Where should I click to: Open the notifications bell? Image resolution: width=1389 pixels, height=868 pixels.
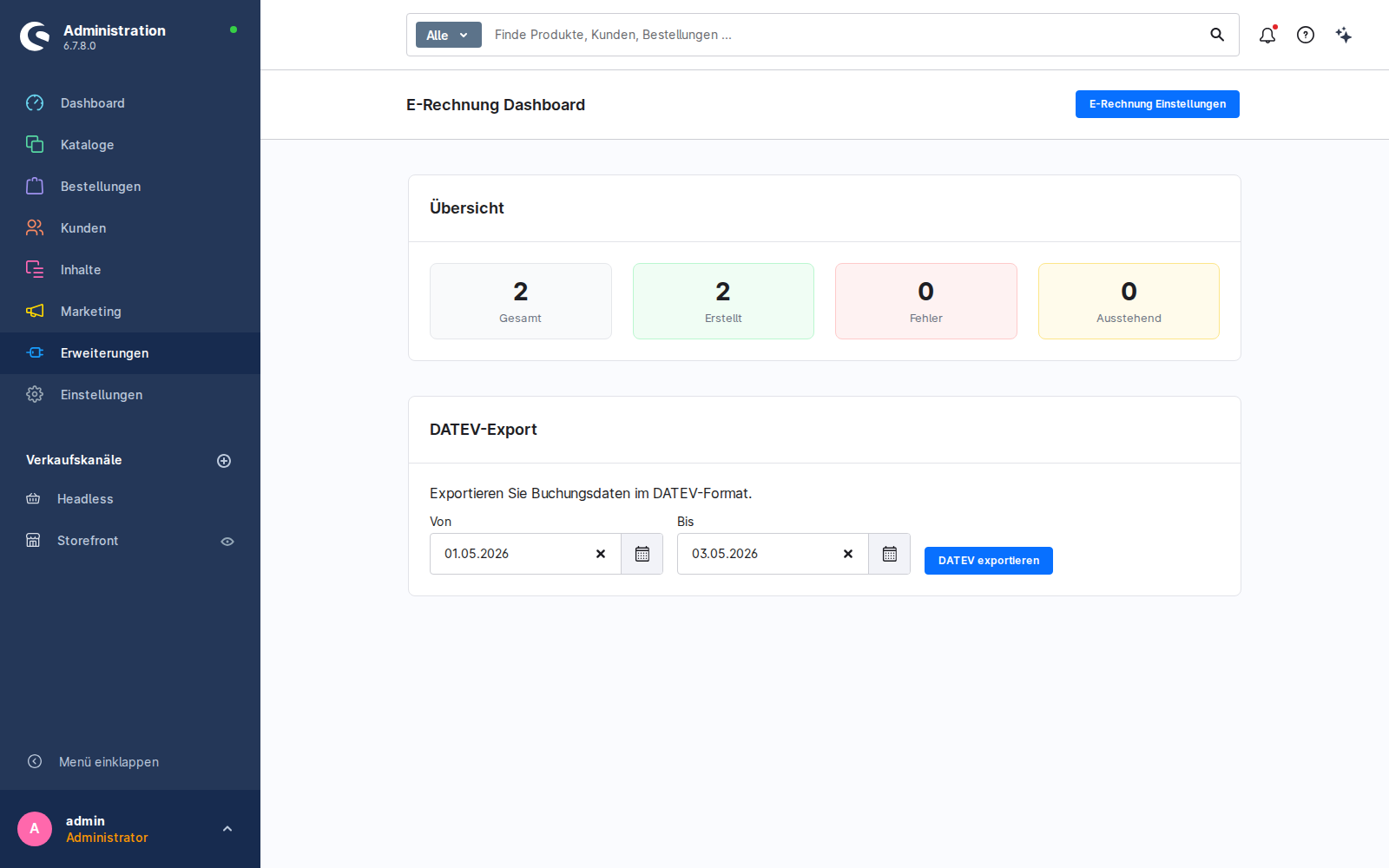pyautogui.click(x=1267, y=35)
